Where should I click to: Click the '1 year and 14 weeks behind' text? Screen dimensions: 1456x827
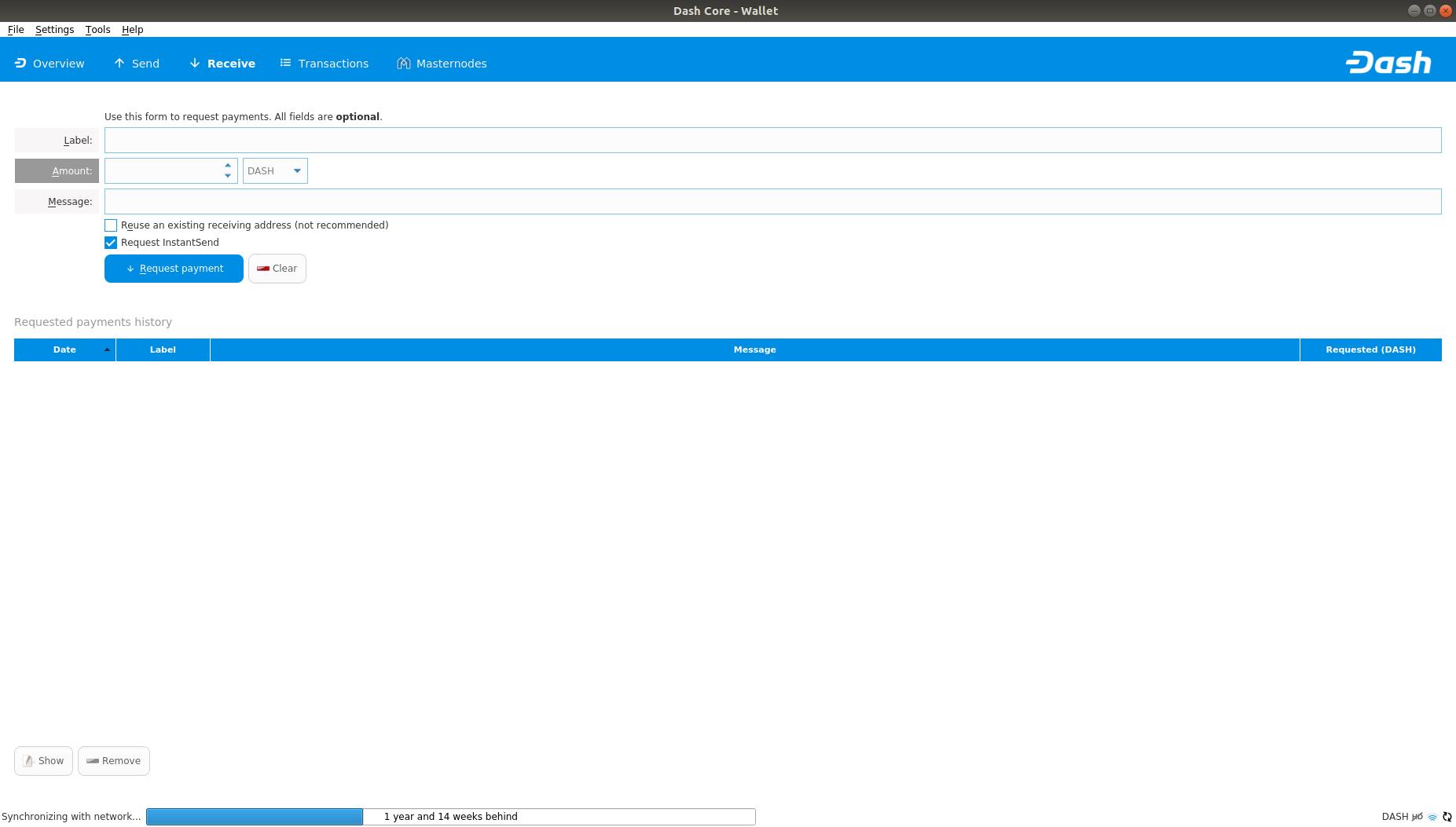(x=451, y=817)
